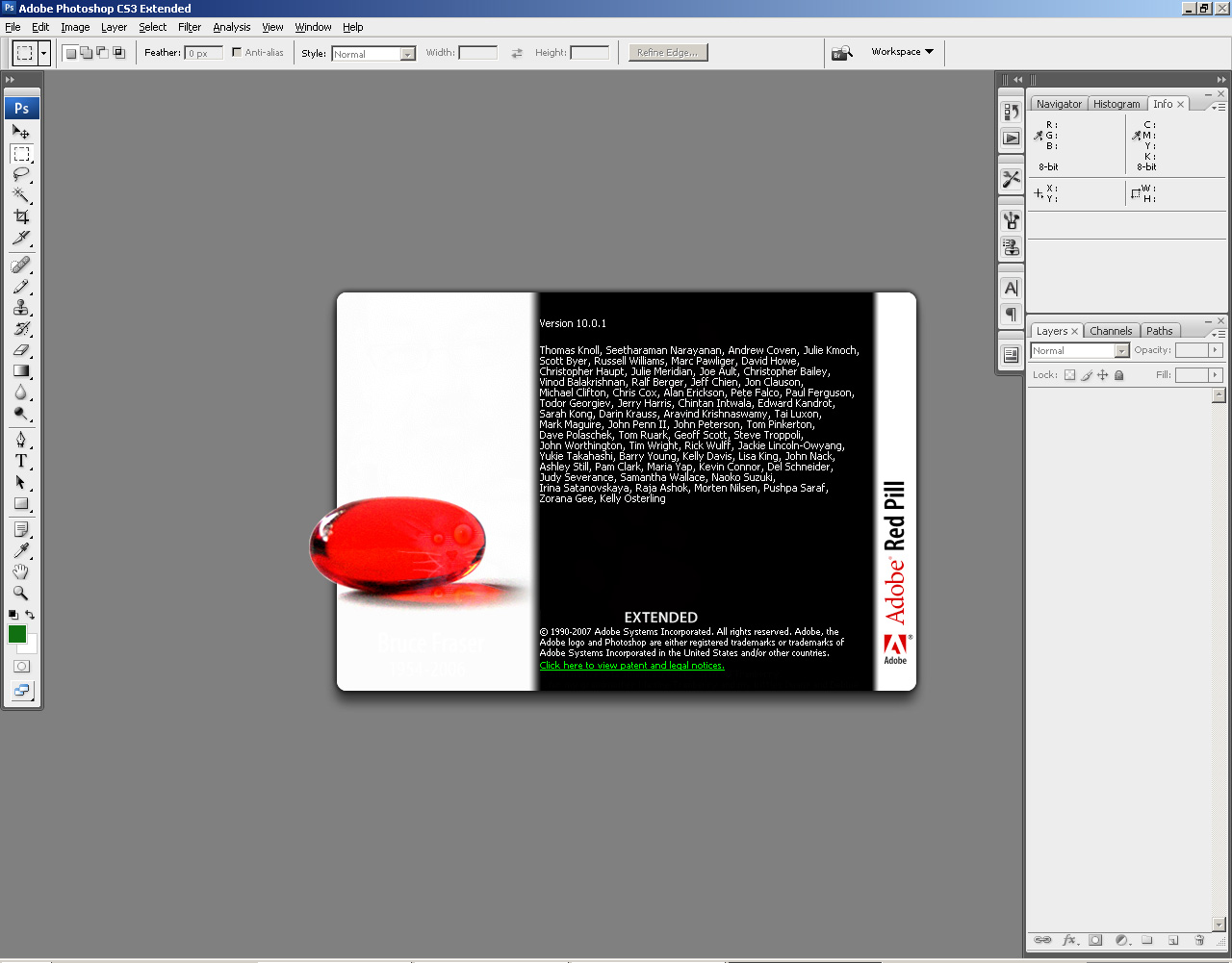Open the Paragraph panel icon

tap(1011, 315)
